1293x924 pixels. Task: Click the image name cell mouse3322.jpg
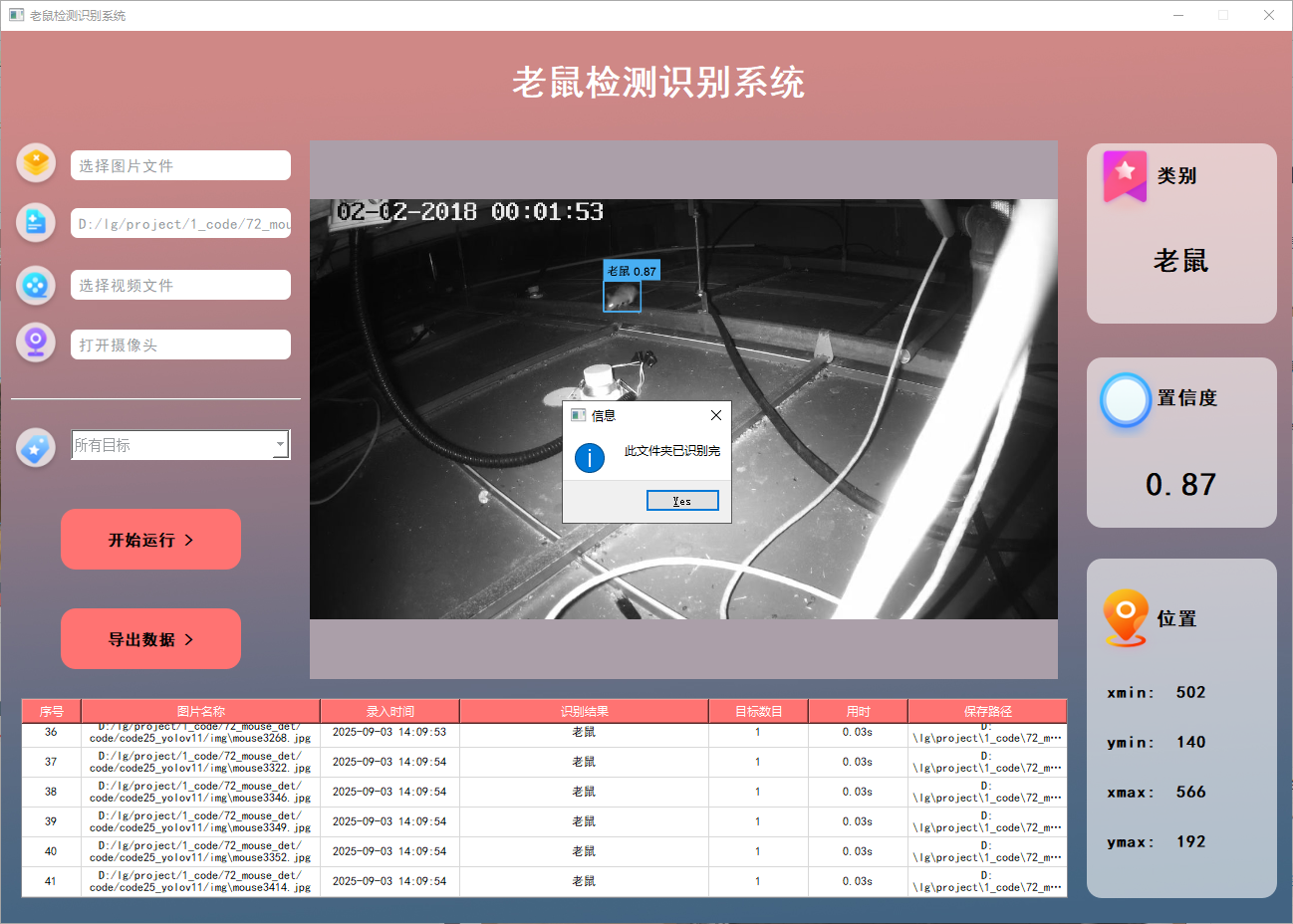click(x=200, y=762)
